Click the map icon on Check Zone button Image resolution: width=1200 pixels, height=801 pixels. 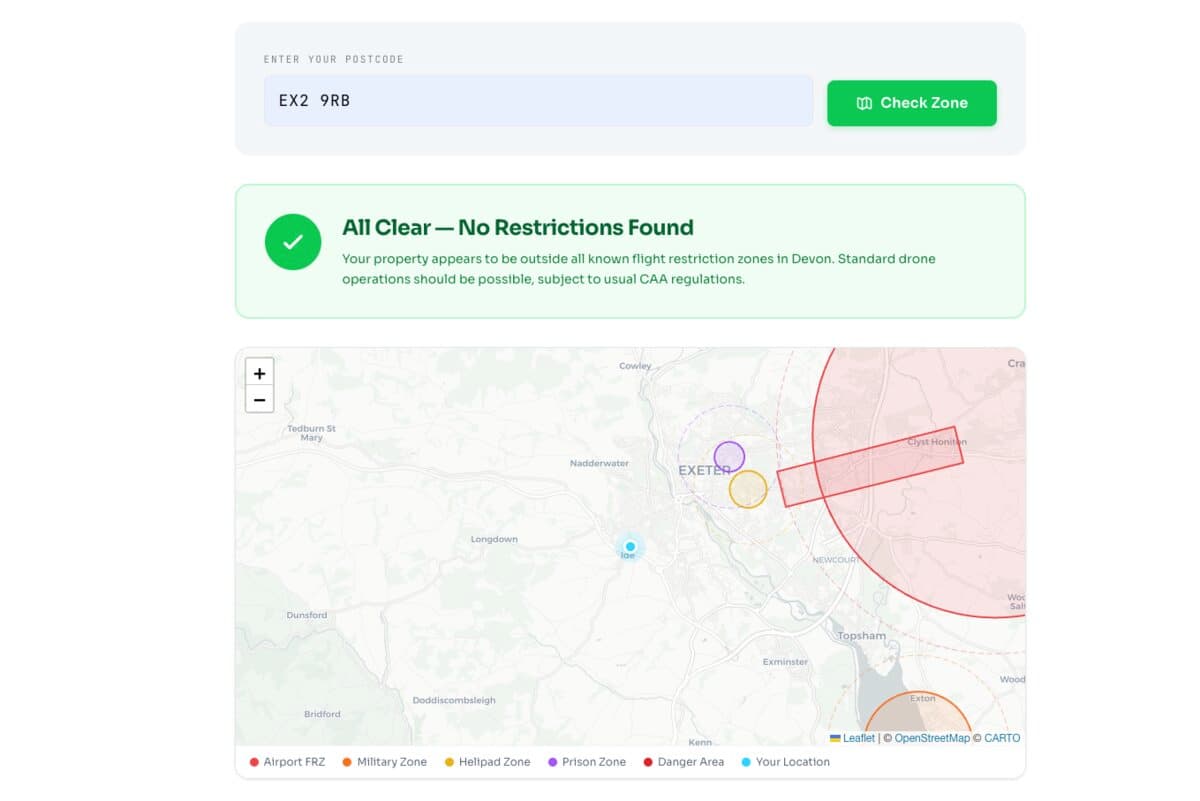864,103
